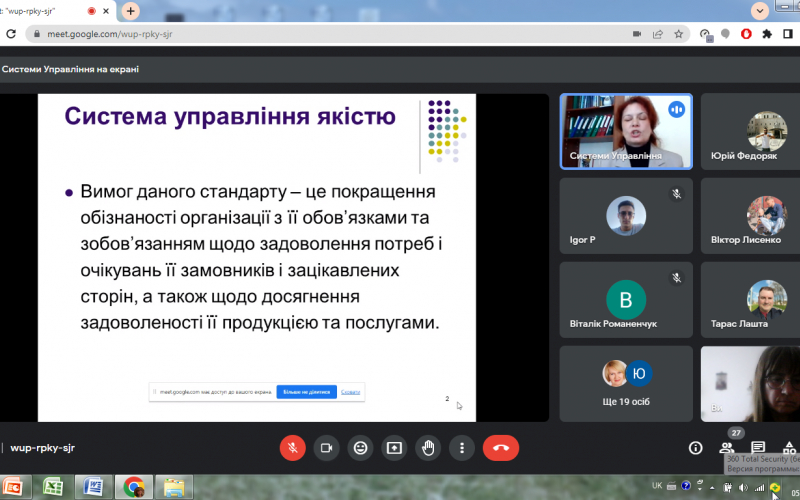Open Excel from the taskbar
Screen dimensions: 800x500
point(53,487)
